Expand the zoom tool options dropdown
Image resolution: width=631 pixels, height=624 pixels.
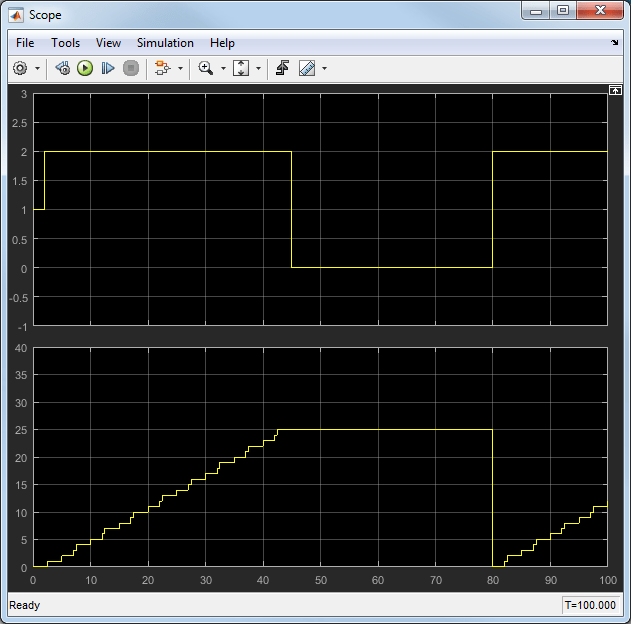(x=223, y=68)
